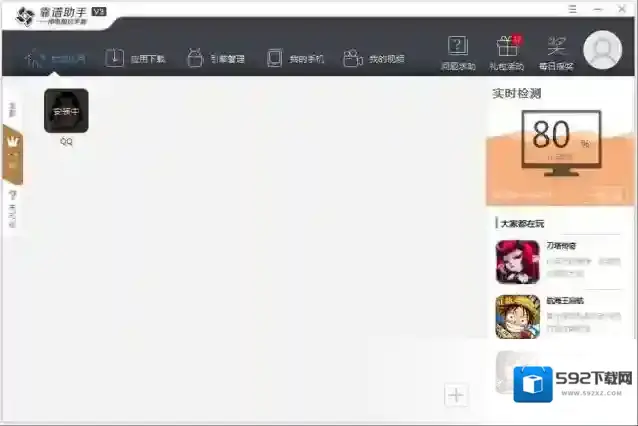Open the user profile avatar
This screenshot has width=638, height=426.
[602, 50]
